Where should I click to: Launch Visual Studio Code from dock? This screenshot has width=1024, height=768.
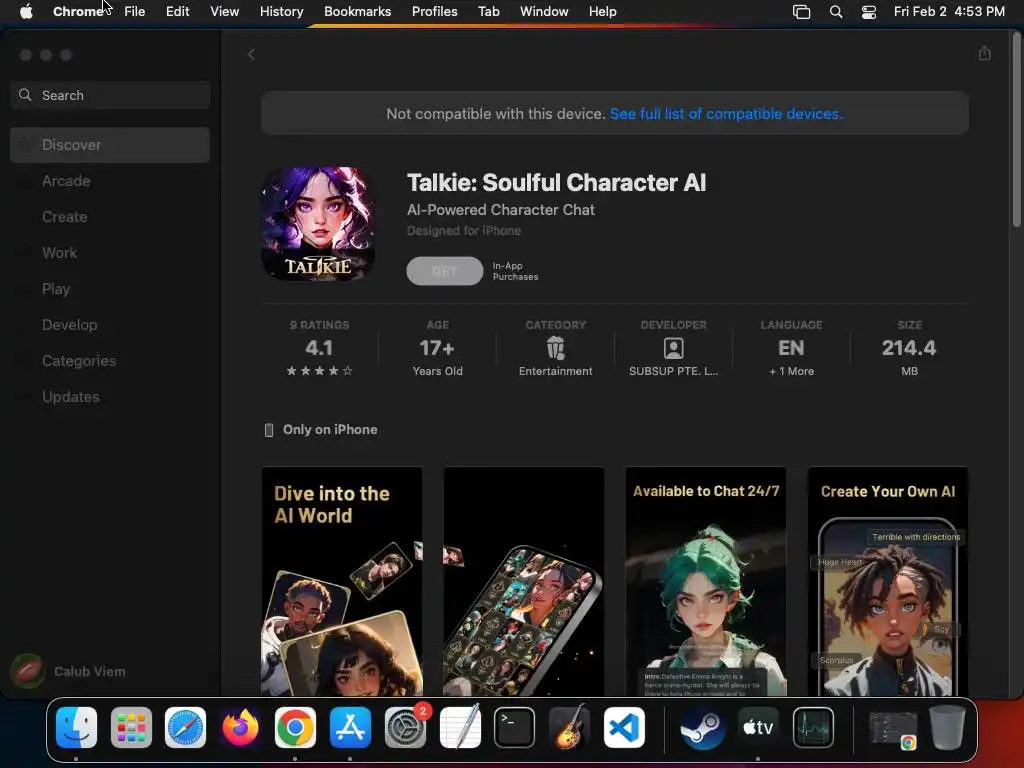(624, 727)
